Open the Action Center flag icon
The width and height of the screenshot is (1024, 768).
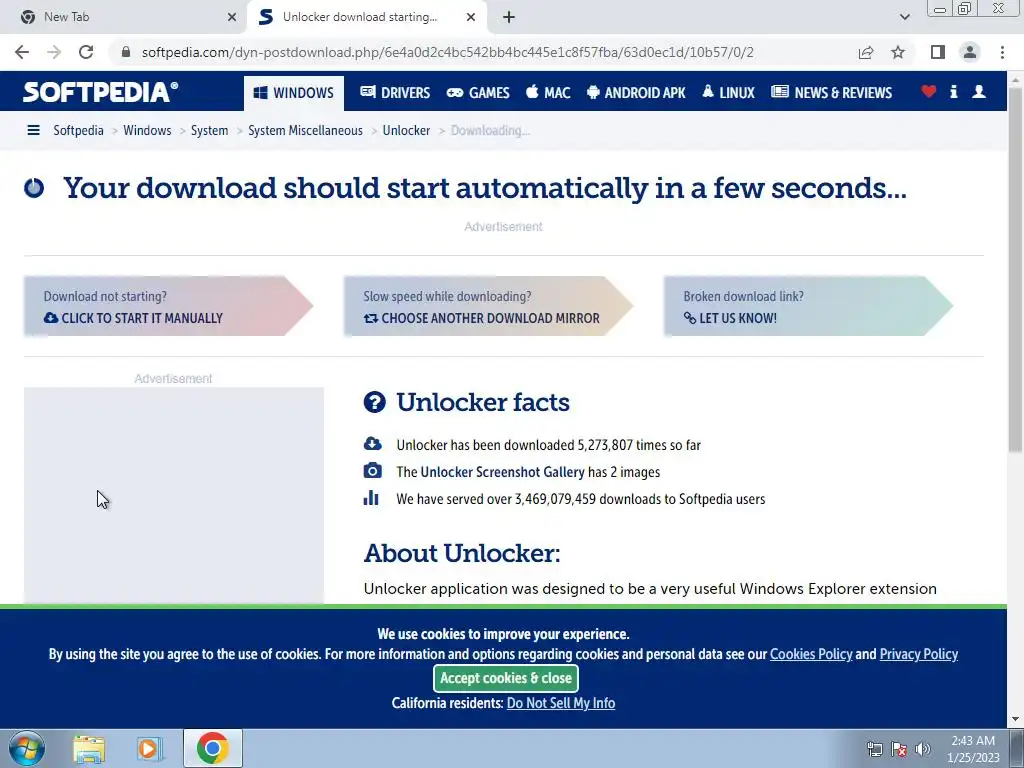coord(899,749)
